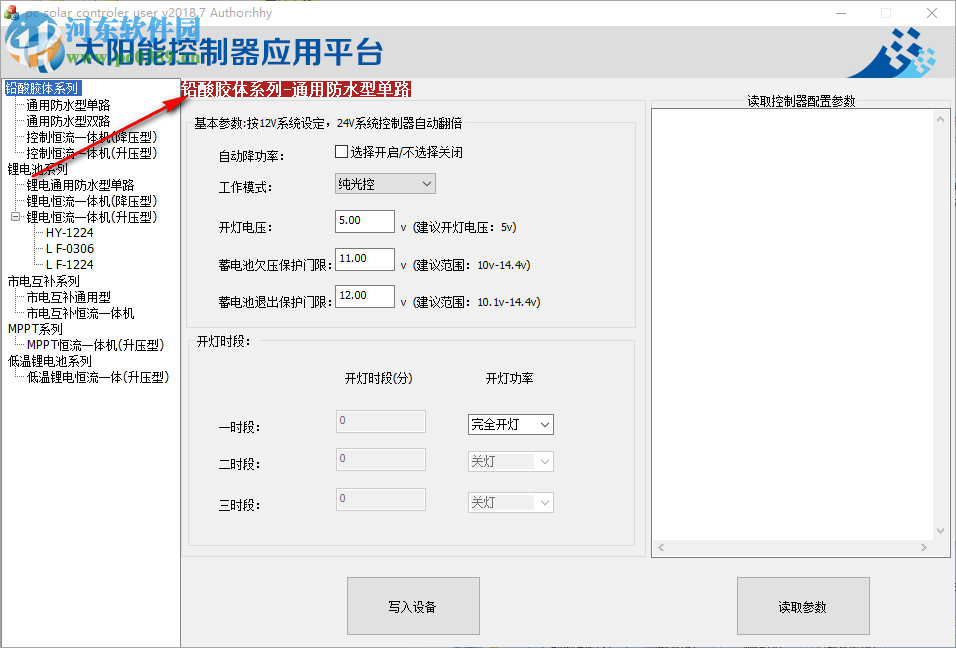The image size is (956, 648).
Task: Open MPPT恒流一体机(升压型) item
Action: tap(95, 345)
